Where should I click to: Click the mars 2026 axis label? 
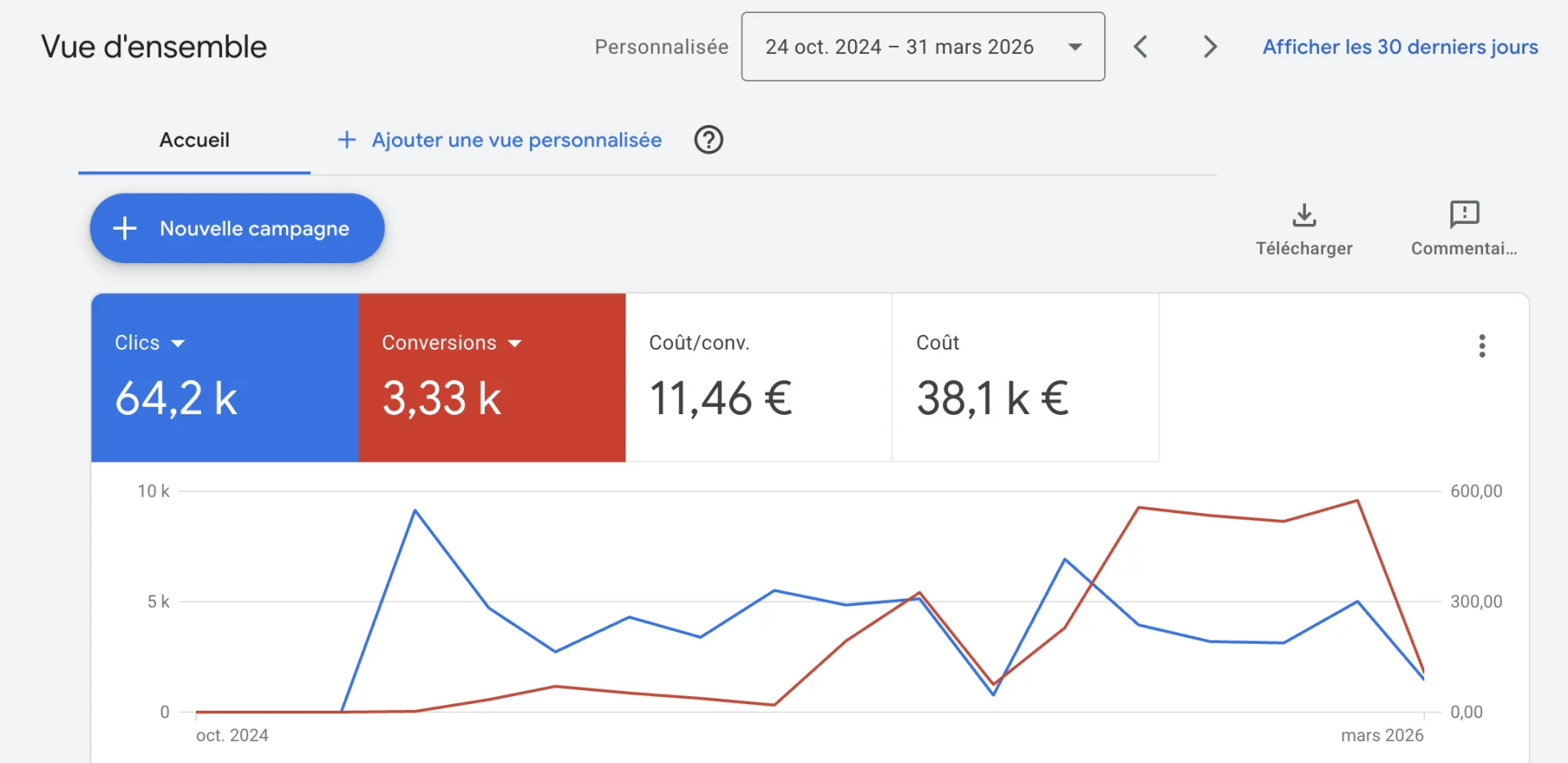pos(1382,735)
